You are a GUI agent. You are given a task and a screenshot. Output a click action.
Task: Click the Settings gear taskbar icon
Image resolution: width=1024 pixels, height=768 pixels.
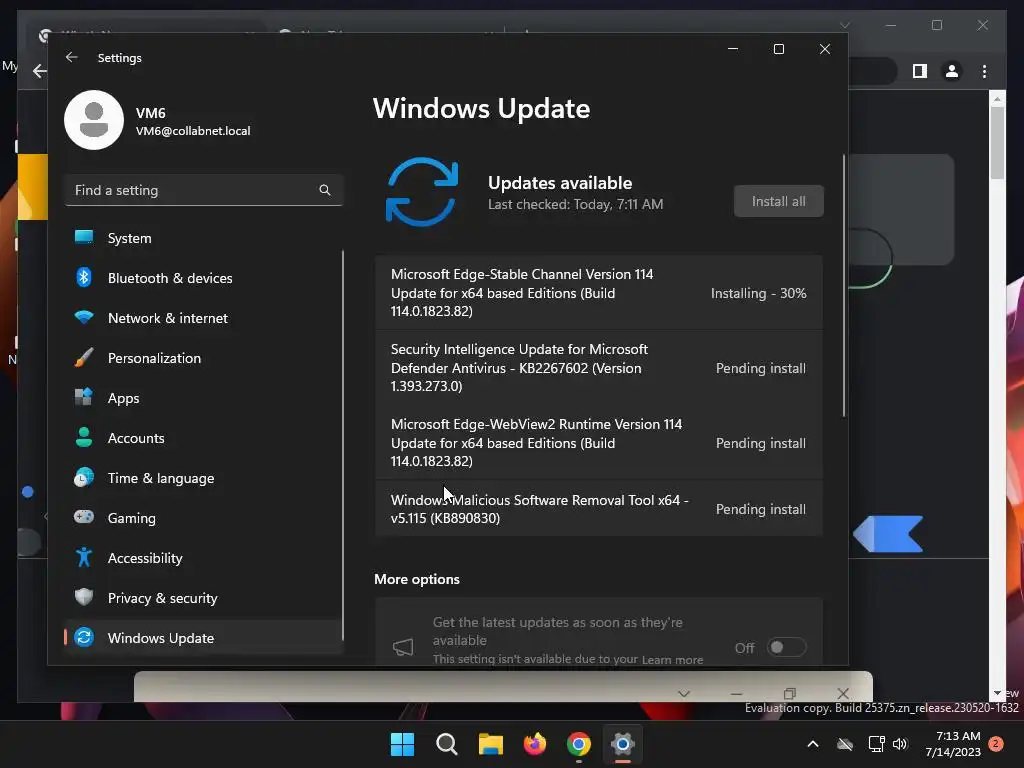(623, 744)
